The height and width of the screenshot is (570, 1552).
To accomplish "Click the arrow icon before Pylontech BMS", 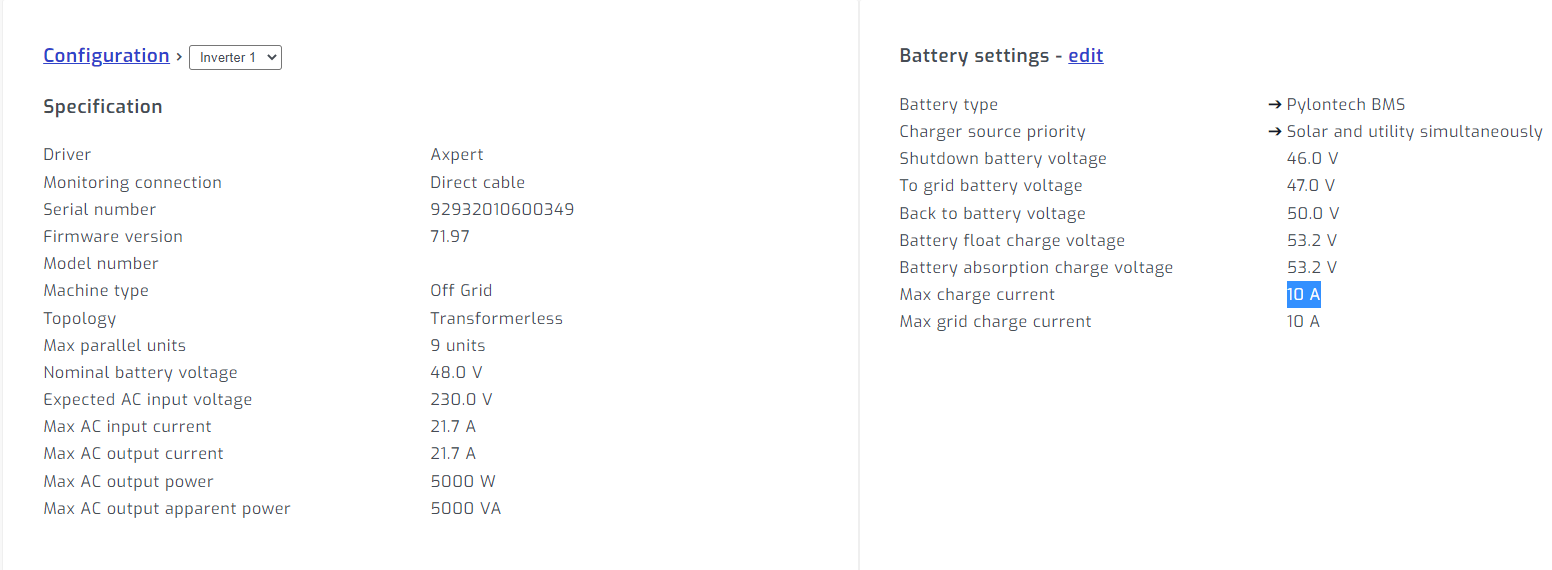I will pos(1275,105).
